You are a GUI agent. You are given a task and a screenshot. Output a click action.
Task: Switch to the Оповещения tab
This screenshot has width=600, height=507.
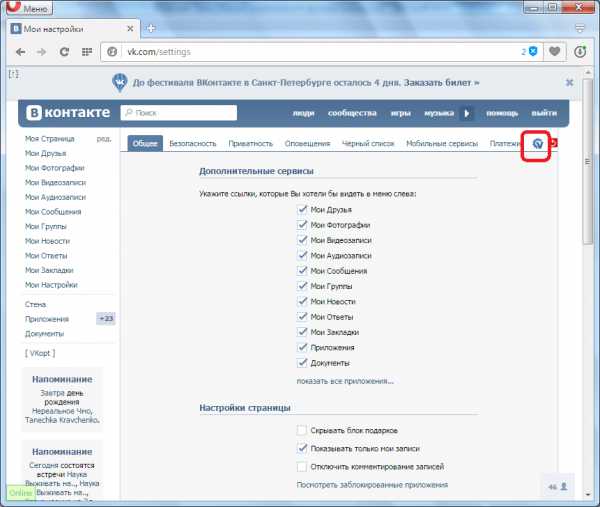pos(307,143)
